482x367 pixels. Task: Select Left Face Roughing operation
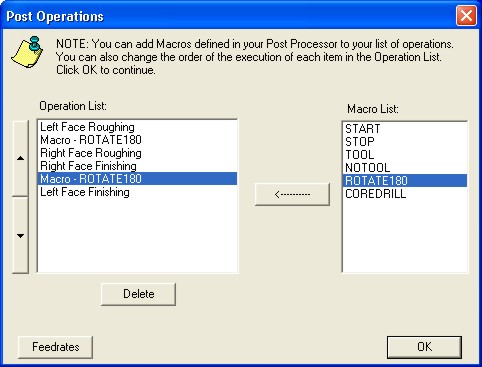pyautogui.click(x=137, y=127)
